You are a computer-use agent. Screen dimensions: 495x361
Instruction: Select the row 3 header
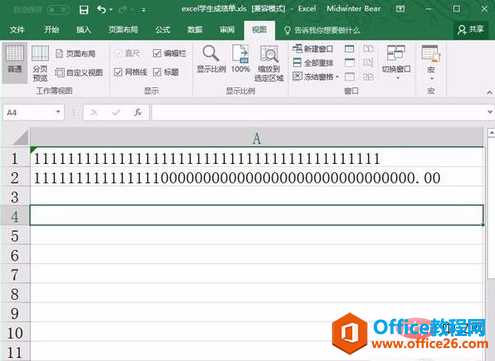[15, 197]
